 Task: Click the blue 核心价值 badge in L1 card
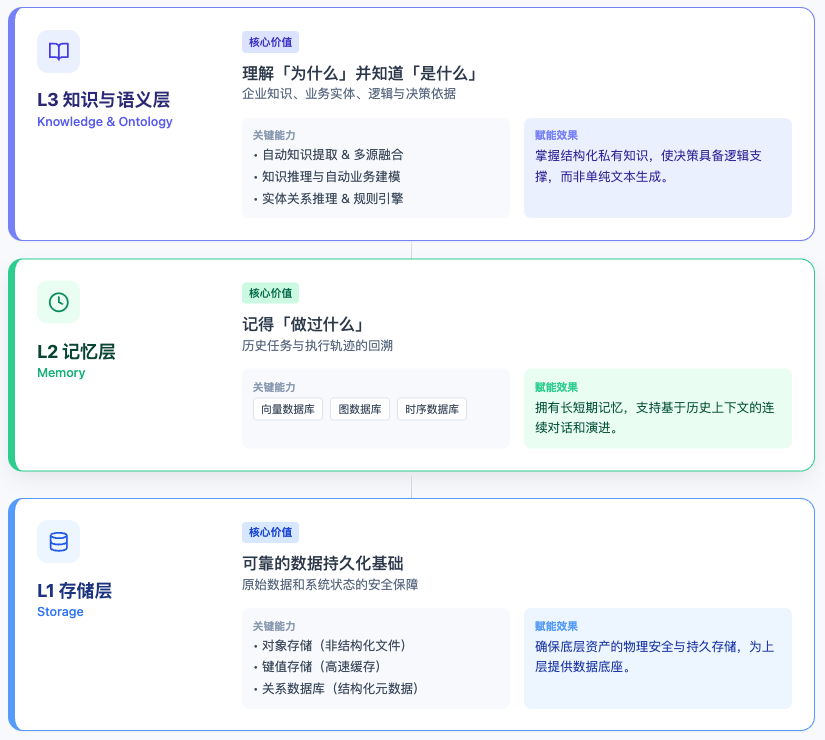coord(270,533)
